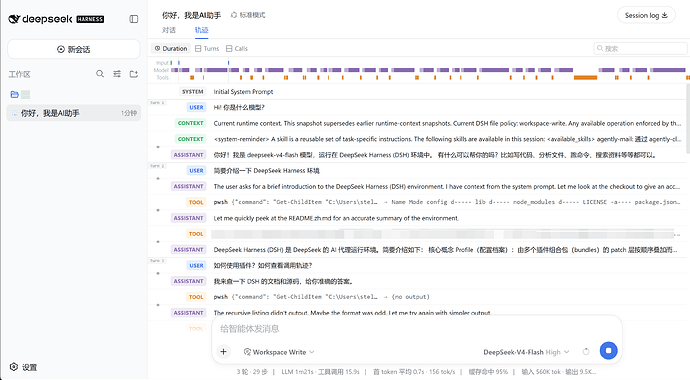Image resolution: width=690 pixels, height=380 pixels.
Task: Search the workspace with the magnifier icon
Action: point(100,74)
